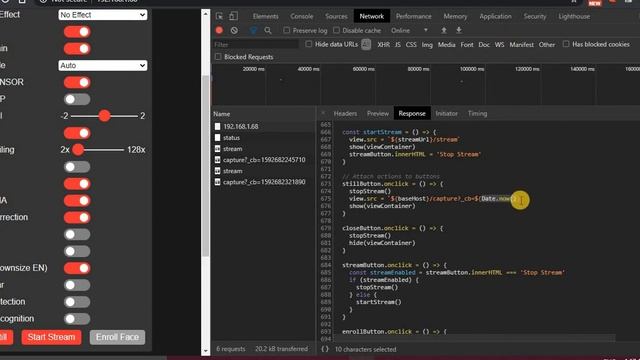Enable Disable cache checkbox
Screen dimensions: 640x360
[336, 30]
